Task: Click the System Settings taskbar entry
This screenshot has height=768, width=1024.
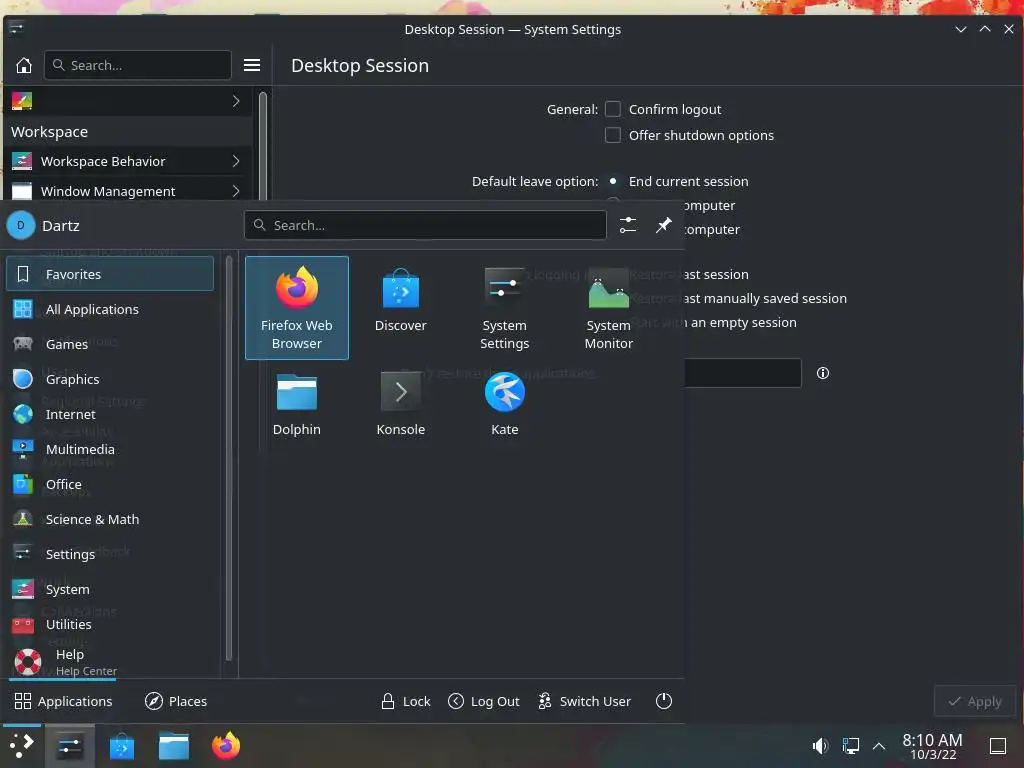Action: point(69,745)
